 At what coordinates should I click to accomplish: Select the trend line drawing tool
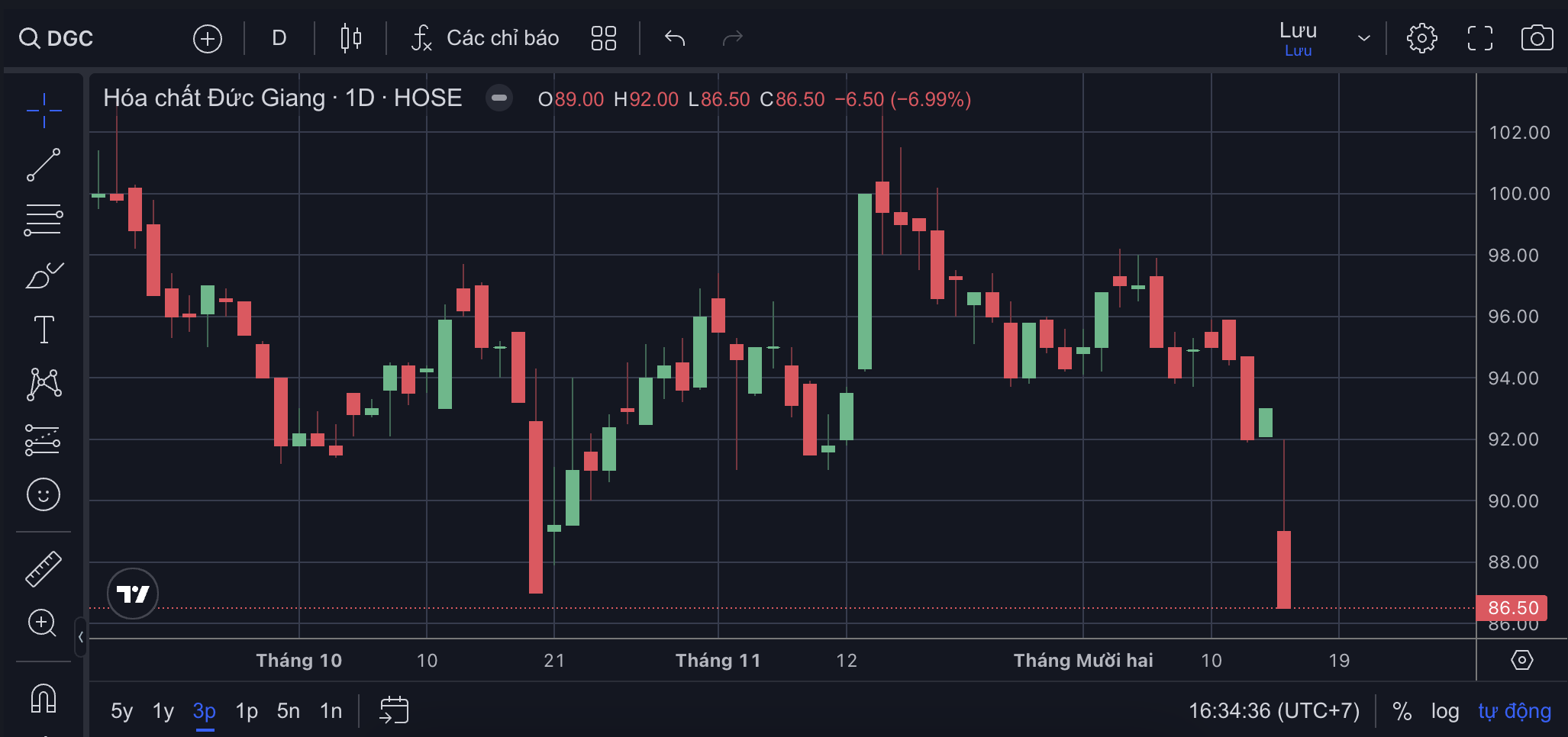point(44,165)
